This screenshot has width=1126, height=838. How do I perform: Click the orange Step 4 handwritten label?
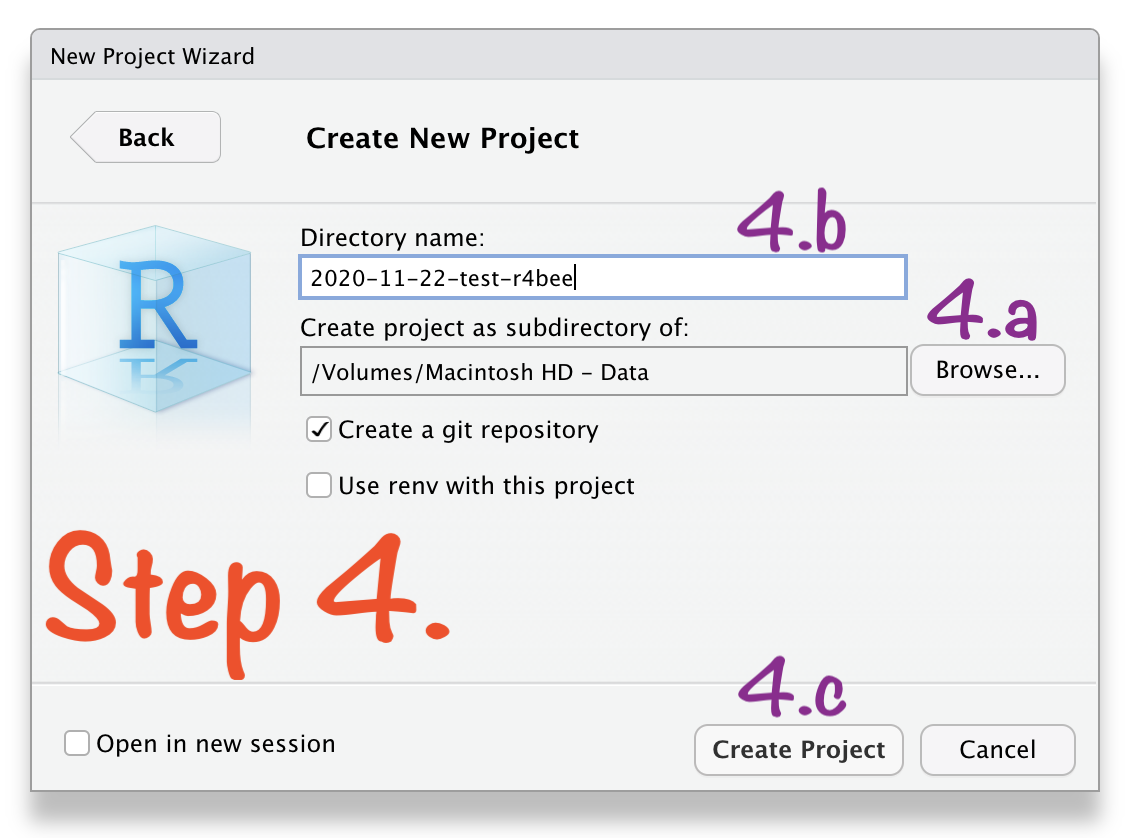pos(248,603)
